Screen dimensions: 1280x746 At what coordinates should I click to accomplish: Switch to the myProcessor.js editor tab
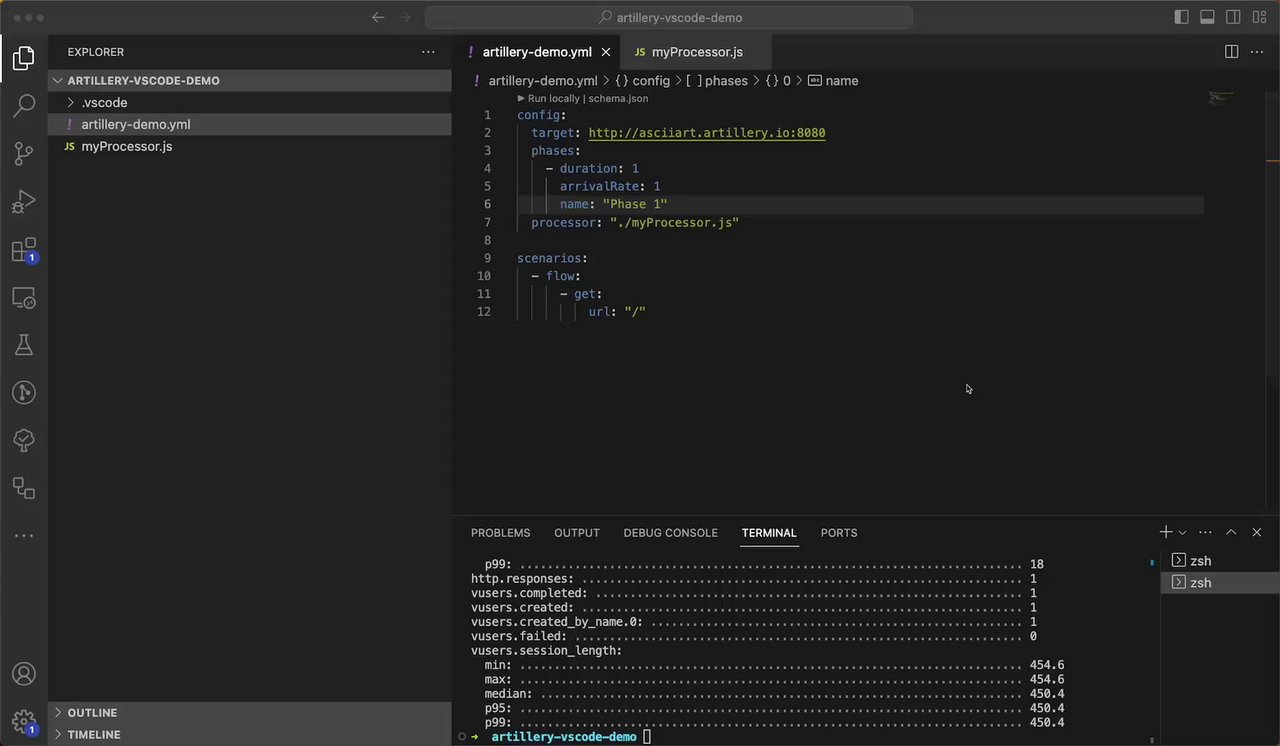696,52
